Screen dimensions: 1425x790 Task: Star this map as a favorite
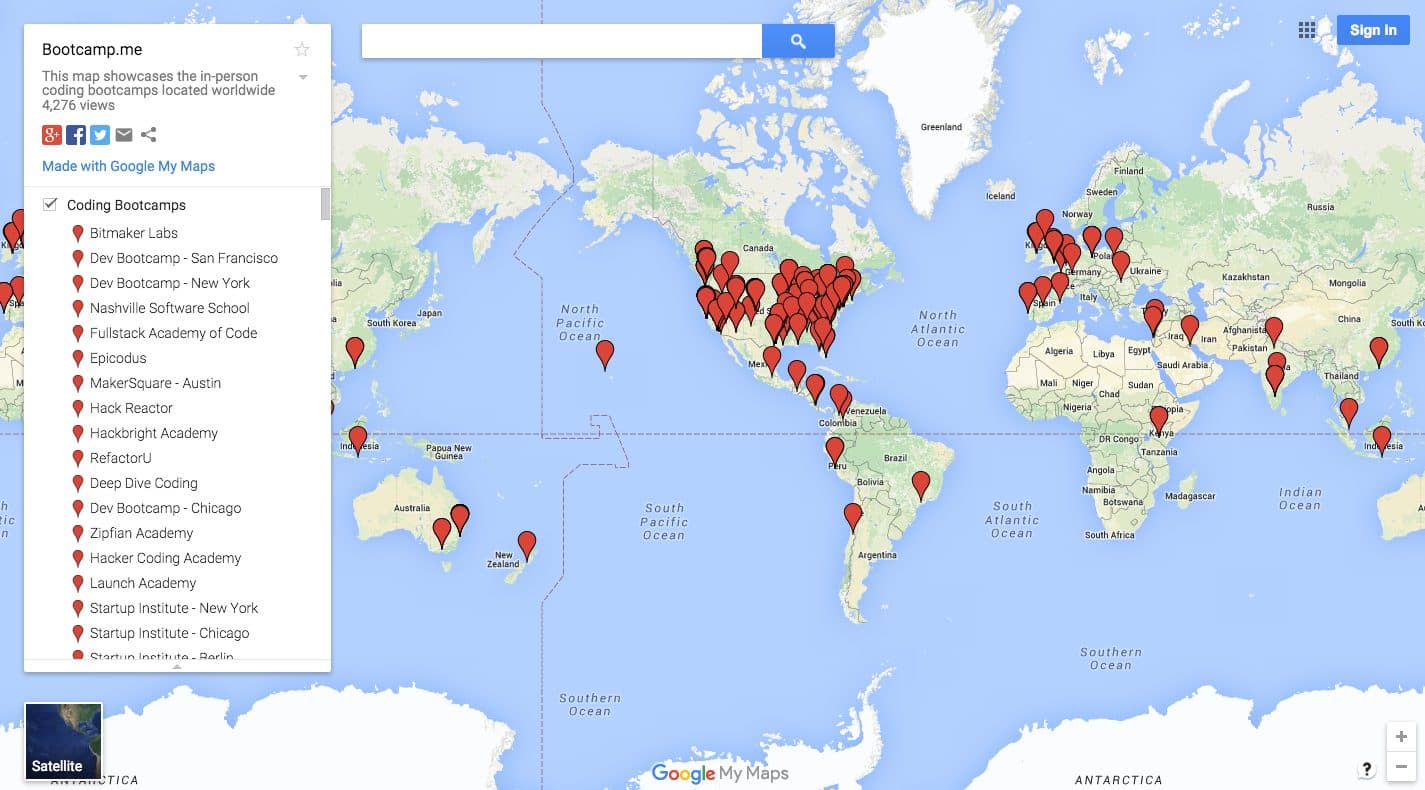click(301, 48)
